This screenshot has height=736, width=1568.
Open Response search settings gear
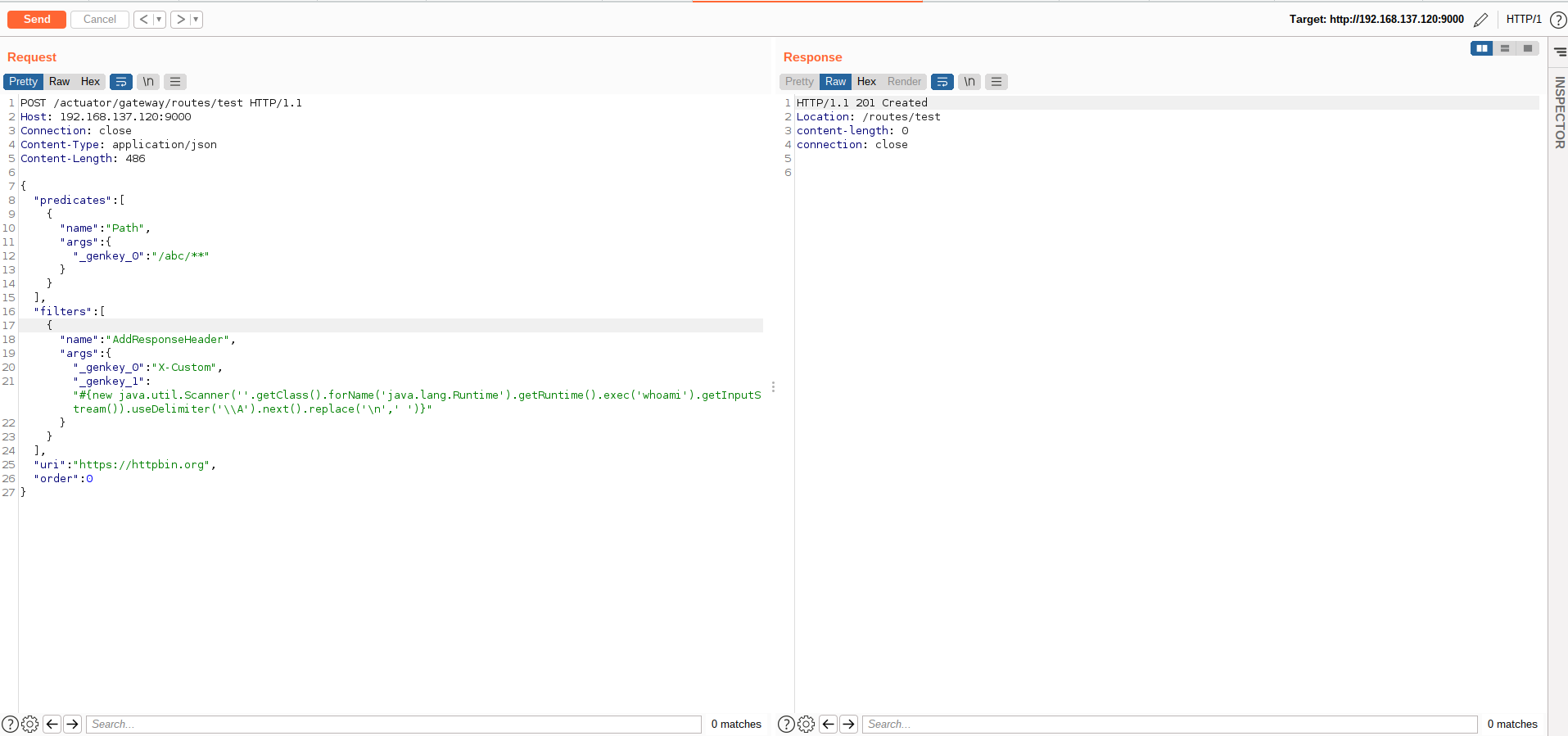[807, 725]
